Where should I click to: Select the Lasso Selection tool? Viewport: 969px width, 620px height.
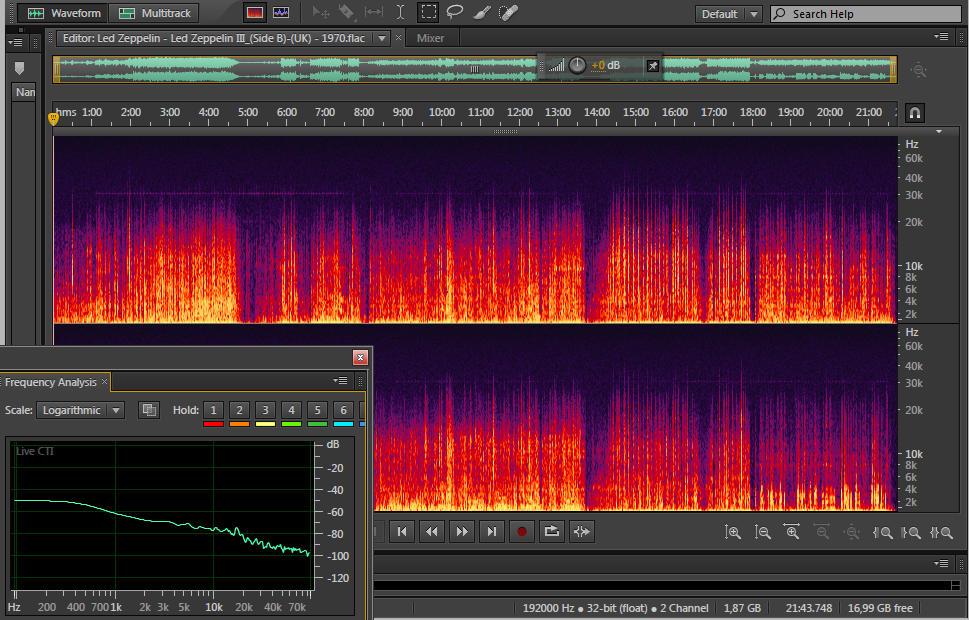455,12
